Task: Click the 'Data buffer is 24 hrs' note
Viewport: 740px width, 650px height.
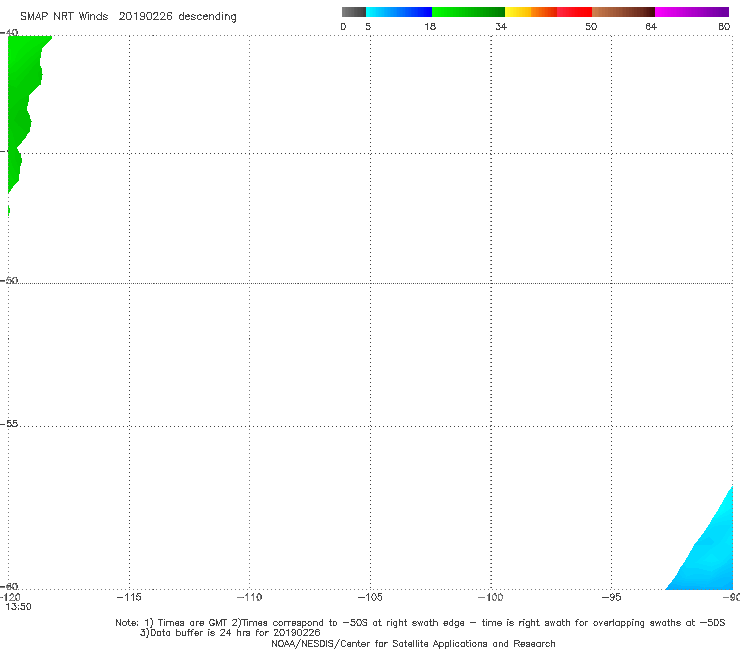Action: (x=230, y=633)
